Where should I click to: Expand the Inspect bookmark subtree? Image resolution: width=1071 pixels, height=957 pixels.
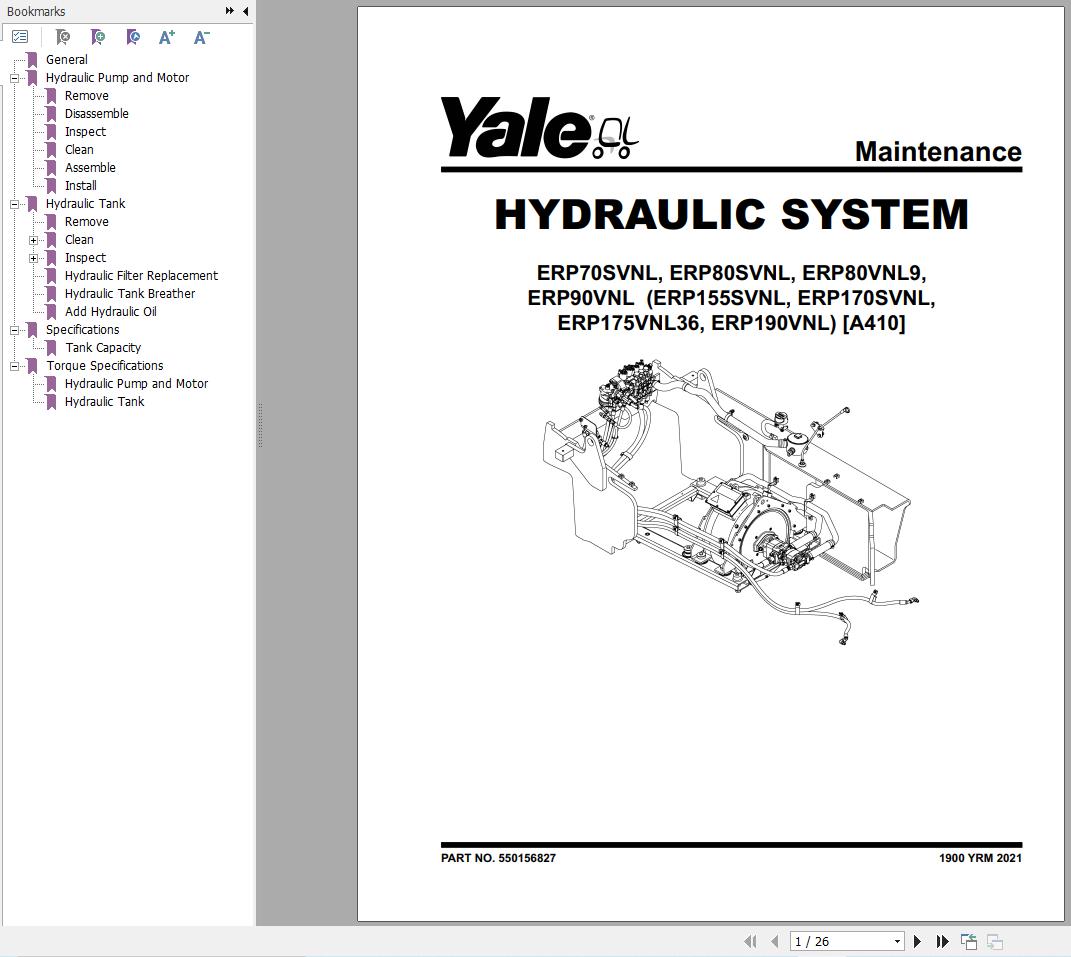point(33,257)
